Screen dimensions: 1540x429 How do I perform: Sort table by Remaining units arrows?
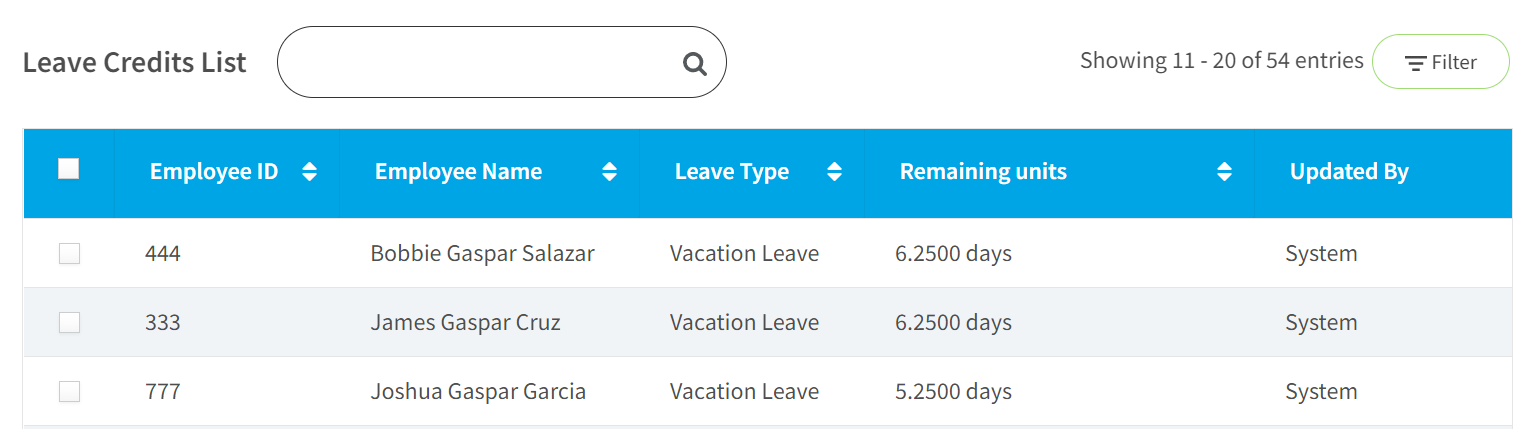1224,172
